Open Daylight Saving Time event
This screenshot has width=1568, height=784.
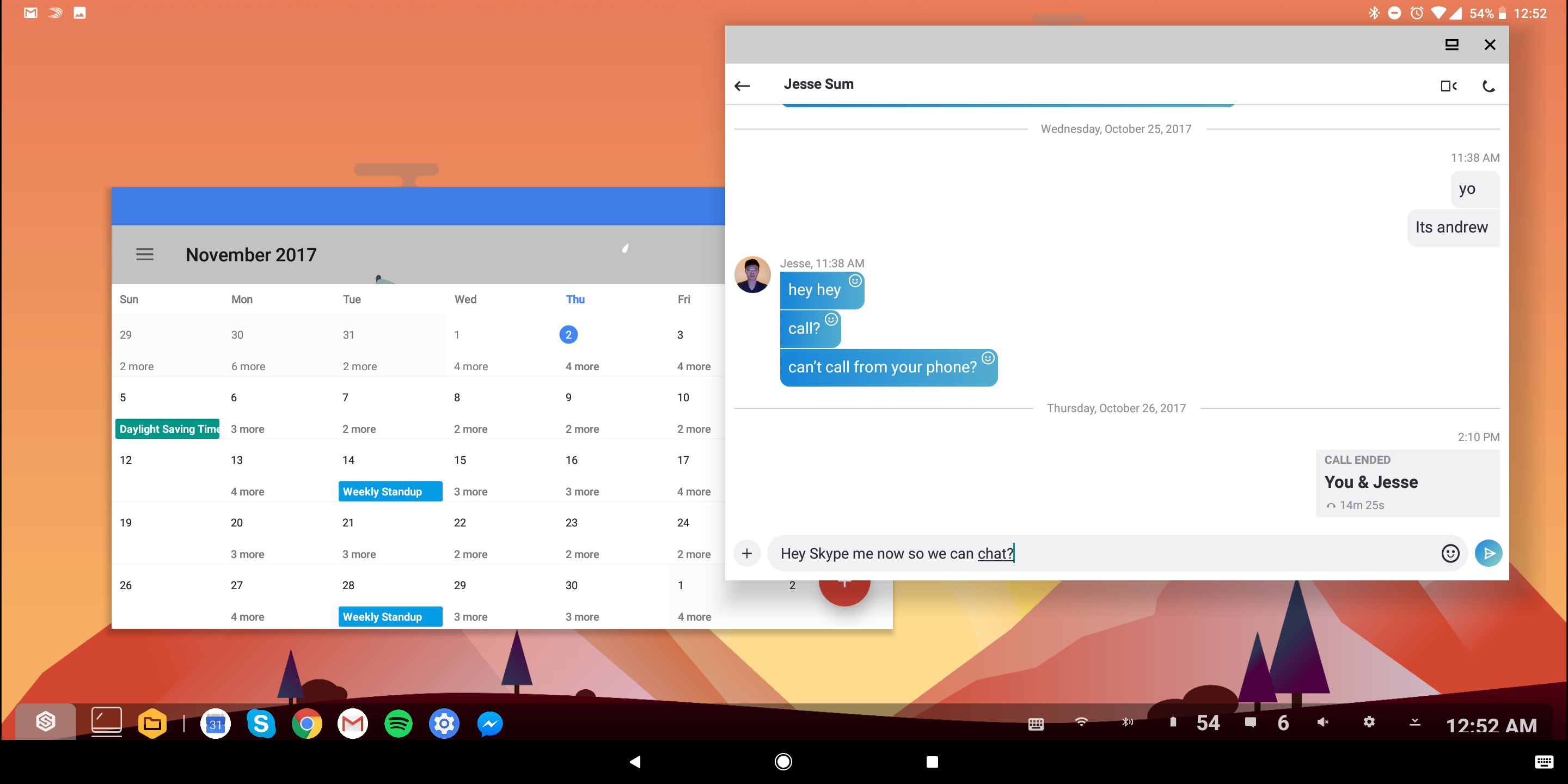168,428
